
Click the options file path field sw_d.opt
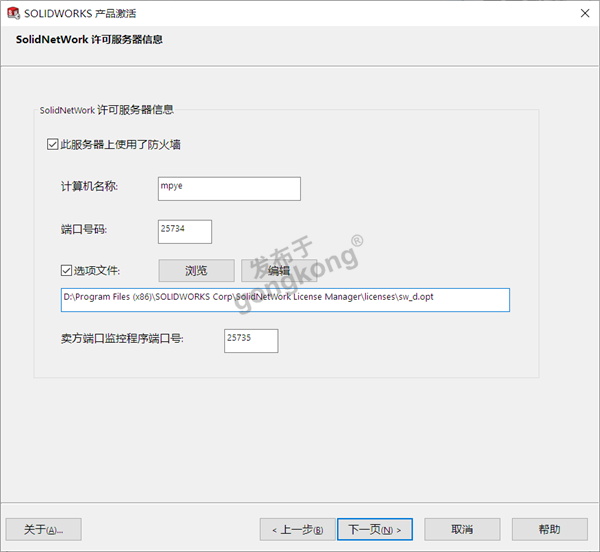pyautogui.click(x=285, y=300)
